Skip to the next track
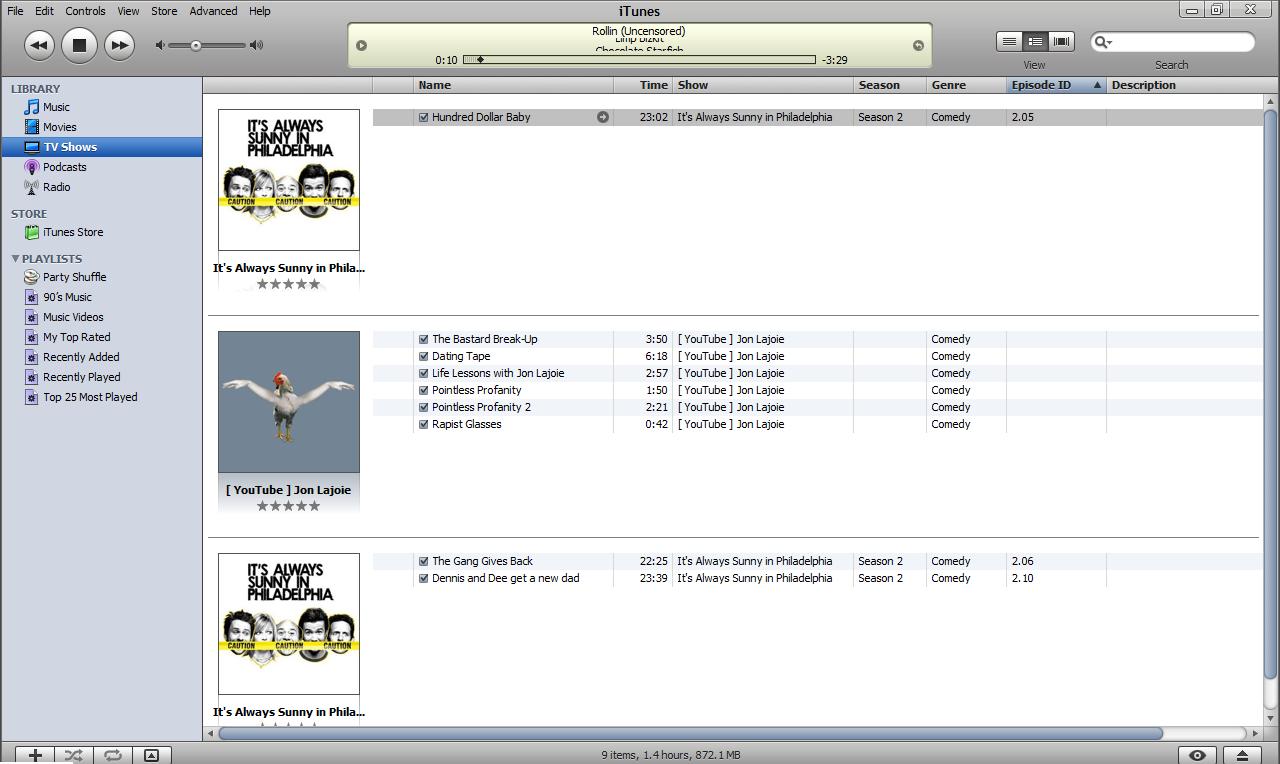Screen dimensions: 1280x764 119,45
